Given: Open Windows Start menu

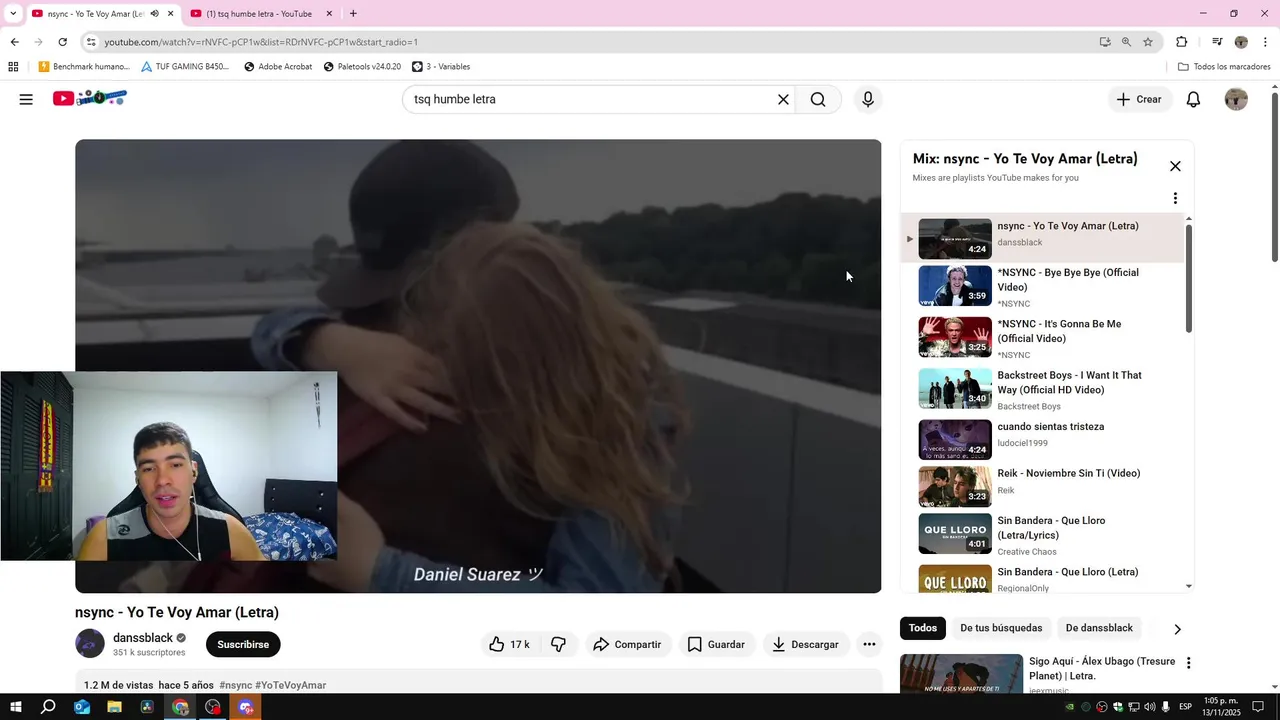Looking at the screenshot, I should coord(15,707).
